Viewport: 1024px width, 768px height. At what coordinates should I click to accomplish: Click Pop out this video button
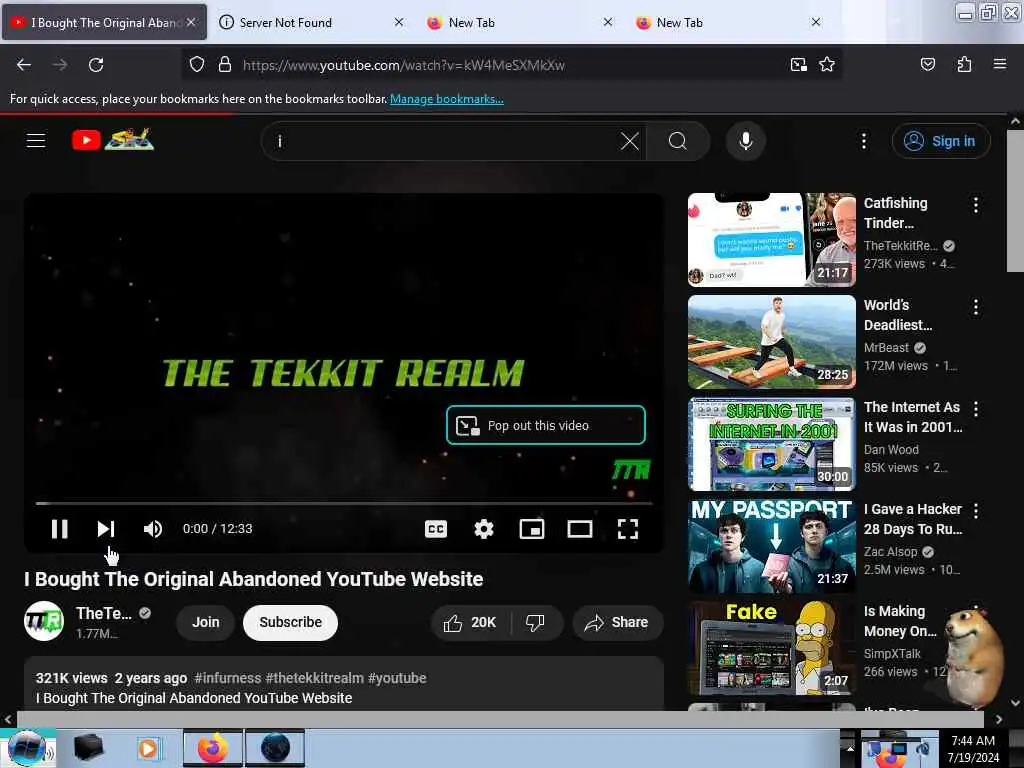[x=546, y=425]
